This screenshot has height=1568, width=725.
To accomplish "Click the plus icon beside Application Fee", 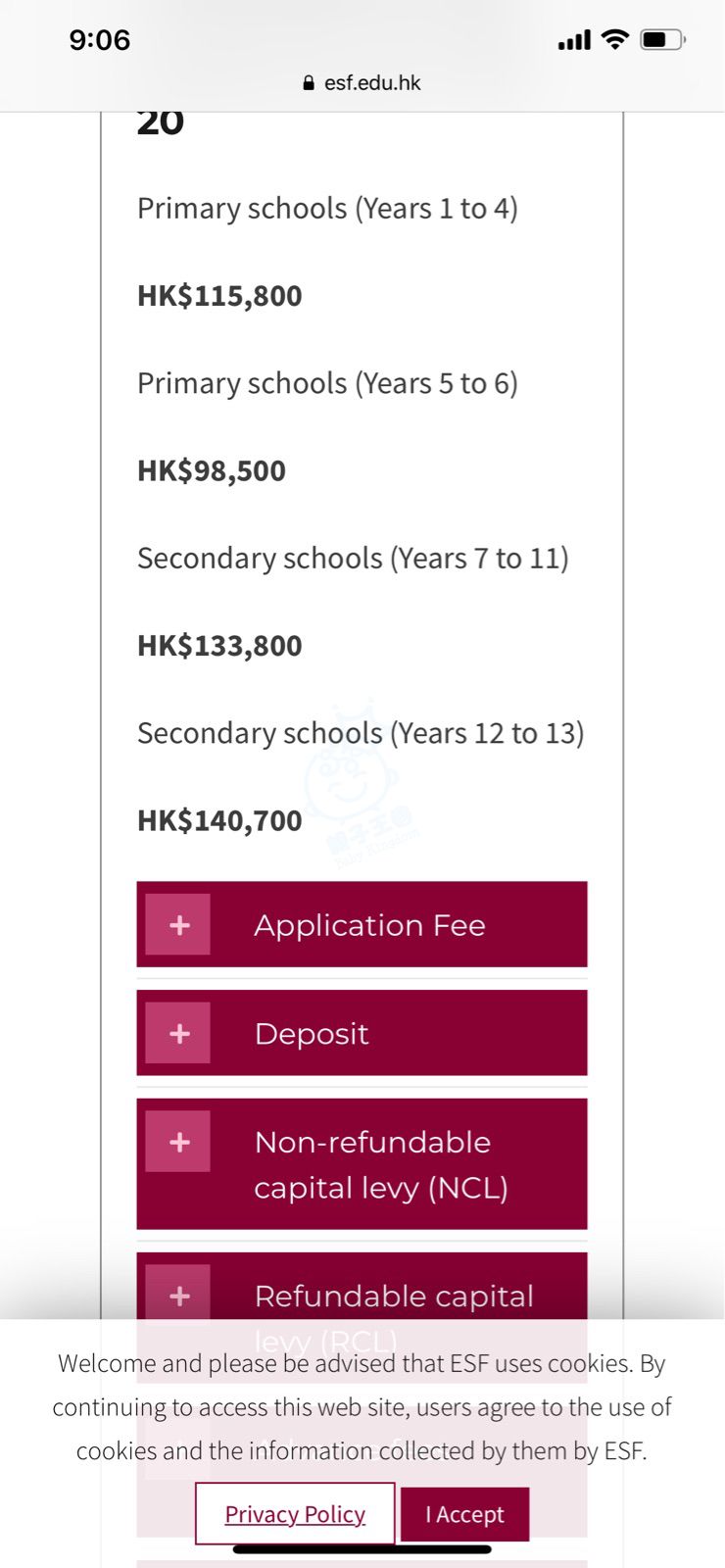I will (178, 925).
